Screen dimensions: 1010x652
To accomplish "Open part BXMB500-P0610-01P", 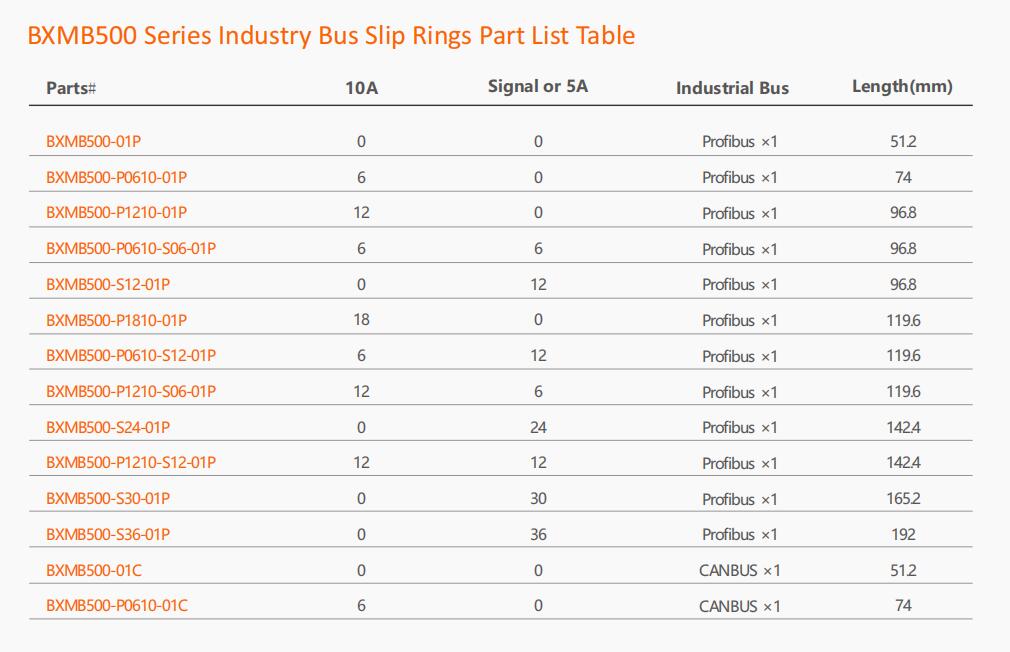I will [117, 177].
